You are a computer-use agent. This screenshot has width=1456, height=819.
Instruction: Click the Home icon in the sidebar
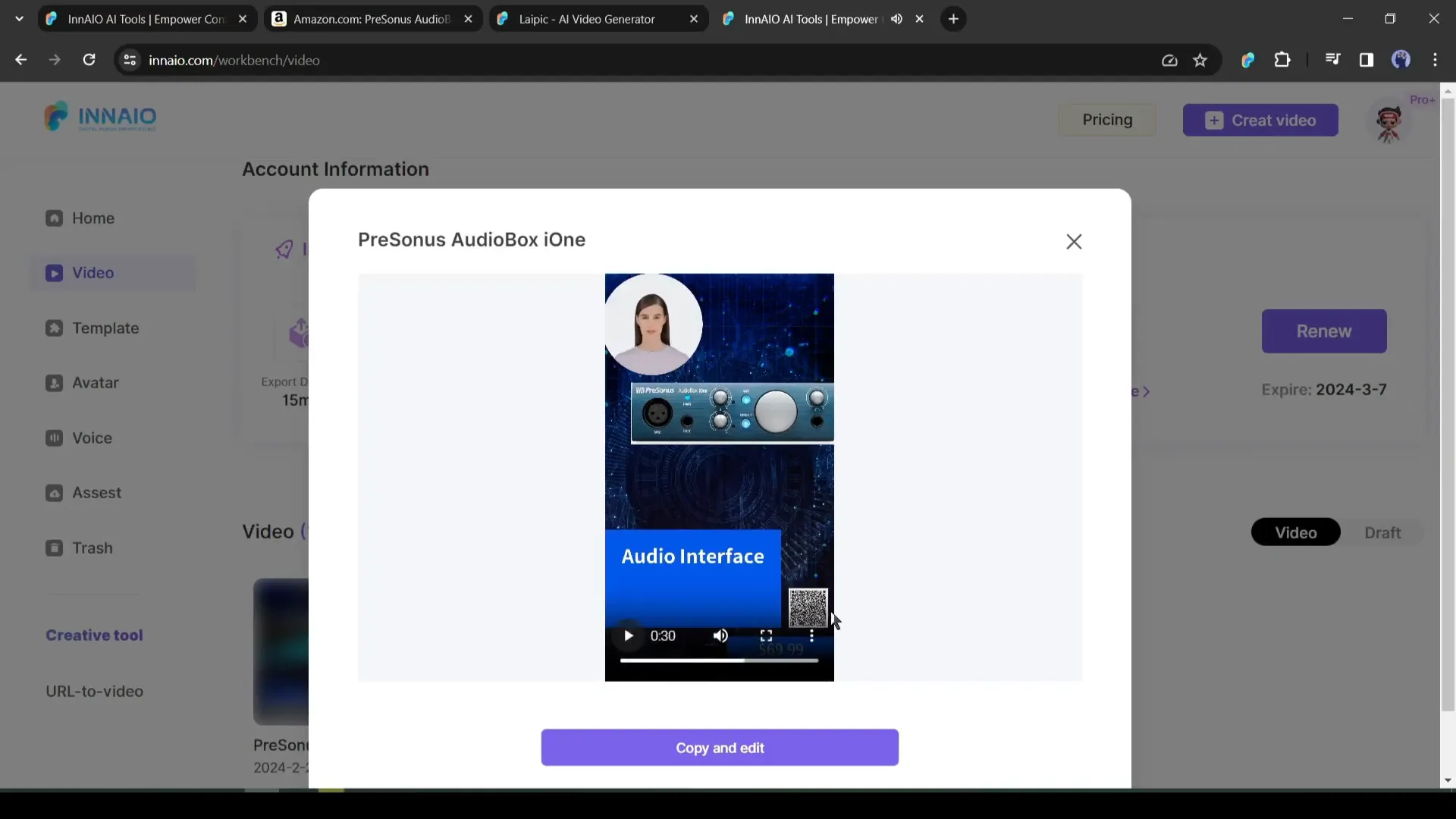[x=54, y=218]
